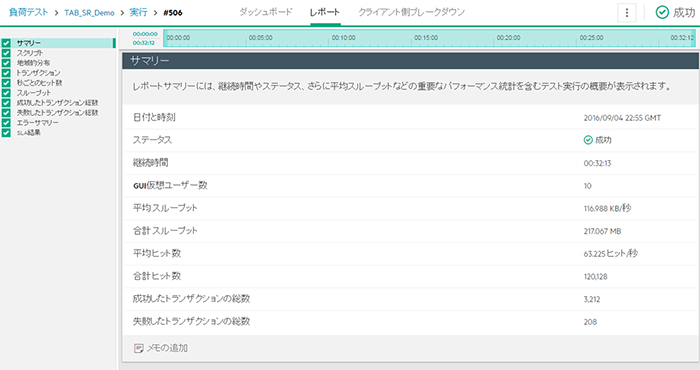
Task: Select トランザクション in the section list
Action: pos(38,73)
